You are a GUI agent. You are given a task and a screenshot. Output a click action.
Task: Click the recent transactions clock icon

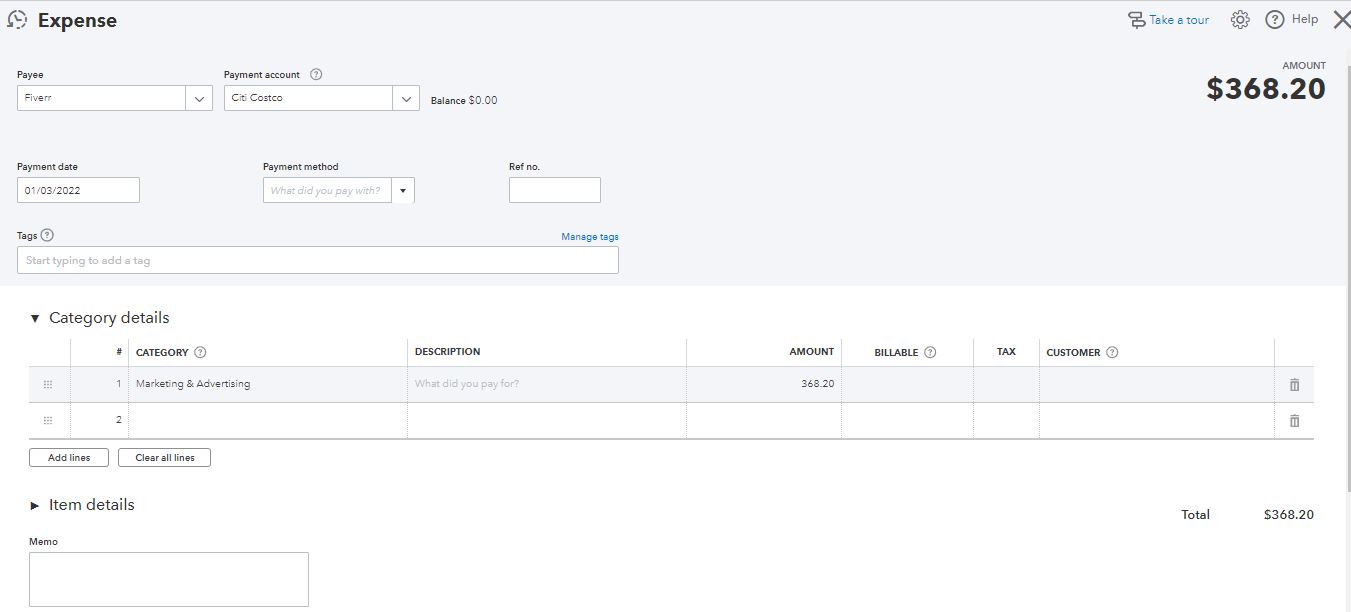click(x=17, y=19)
